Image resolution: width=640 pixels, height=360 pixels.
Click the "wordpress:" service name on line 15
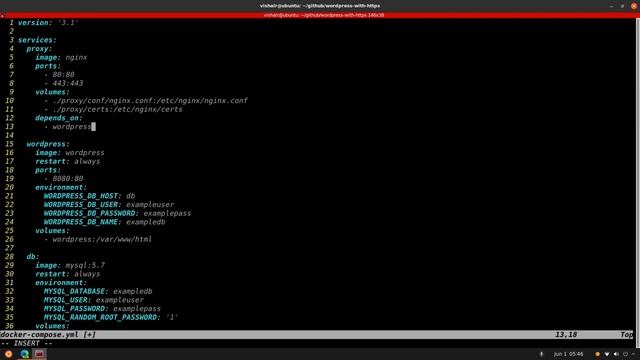pyautogui.click(x=48, y=144)
